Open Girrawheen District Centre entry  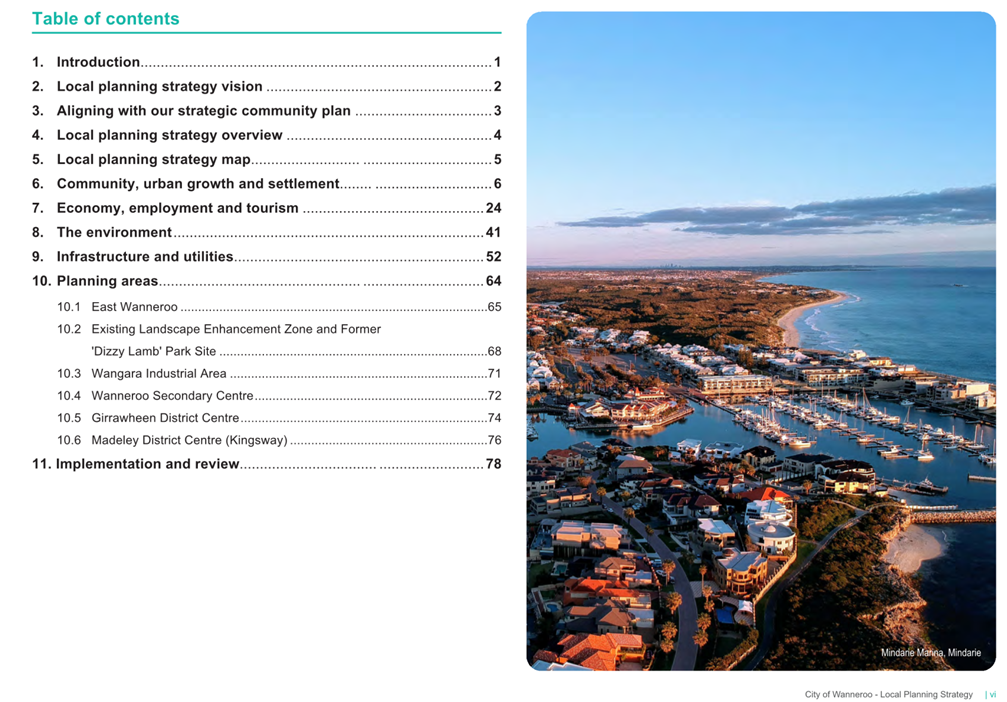click(x=279, y=418)
